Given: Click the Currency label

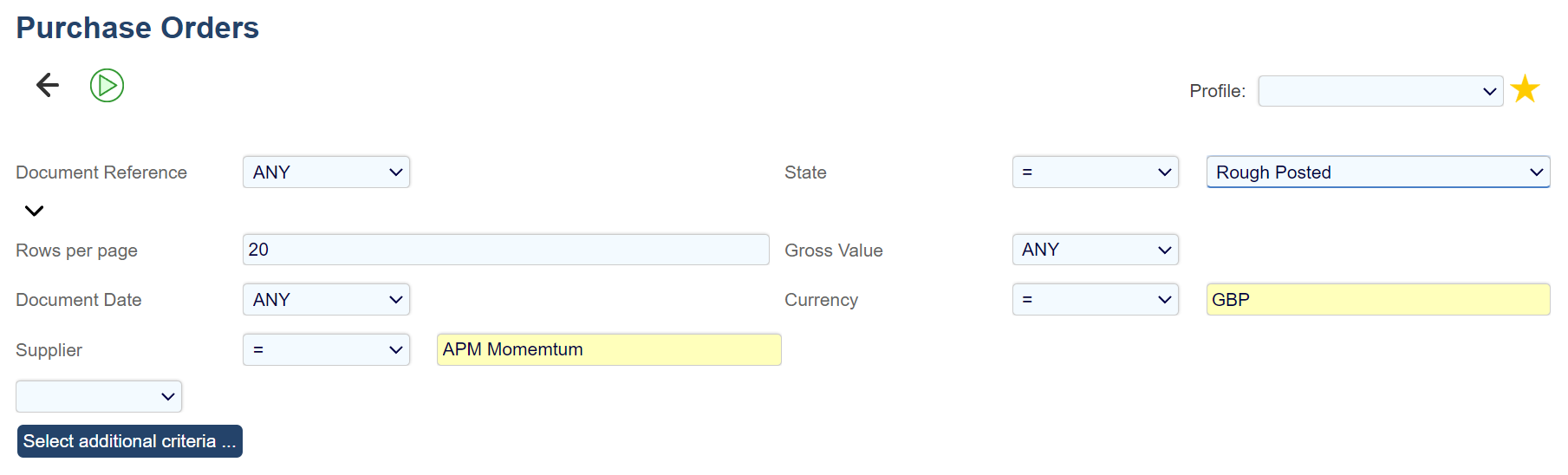Looking at the screenshot, I should 821,300.
